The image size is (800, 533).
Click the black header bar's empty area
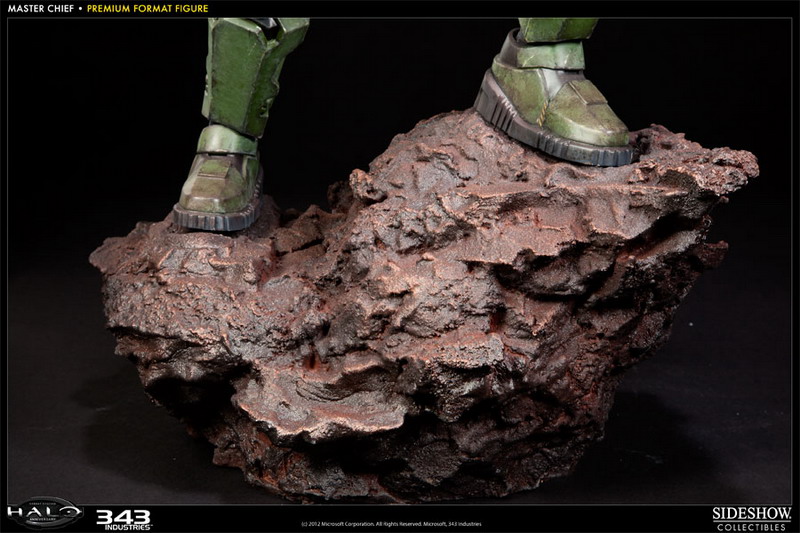[500, 8]
